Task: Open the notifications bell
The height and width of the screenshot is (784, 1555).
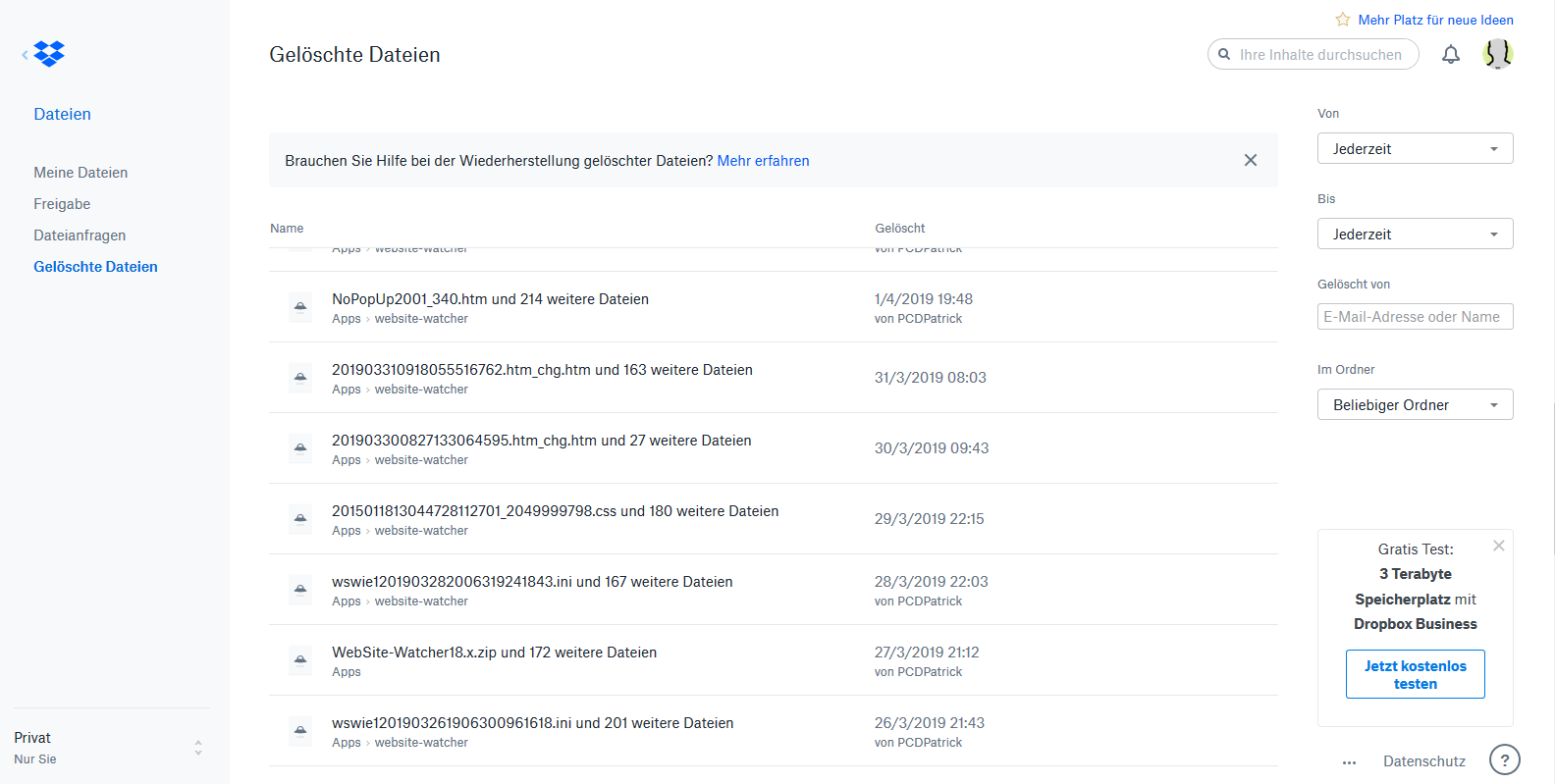Action: [x=1450, y=55]
